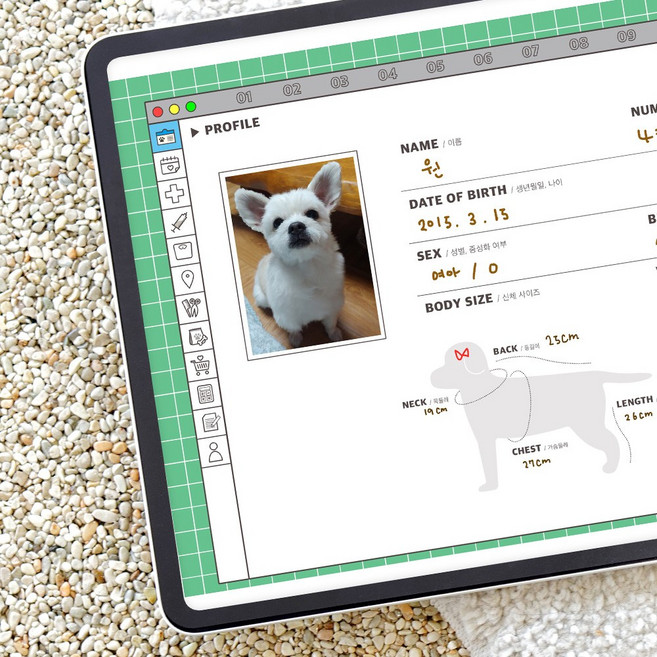Click the DATE OF BIRTH label
657x657 pixels.
point(458,198)
